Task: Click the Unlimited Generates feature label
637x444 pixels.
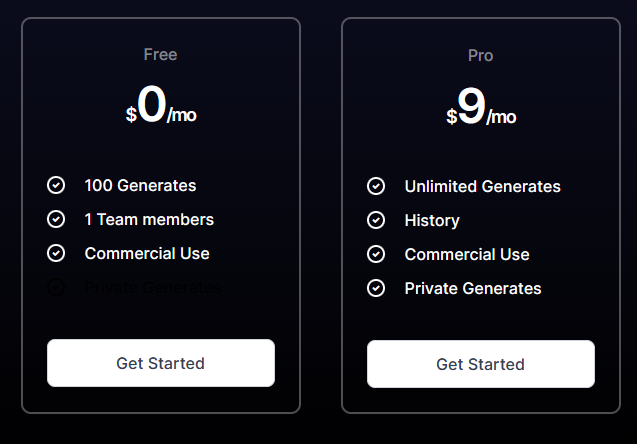Action: click(x=483, y=186)
